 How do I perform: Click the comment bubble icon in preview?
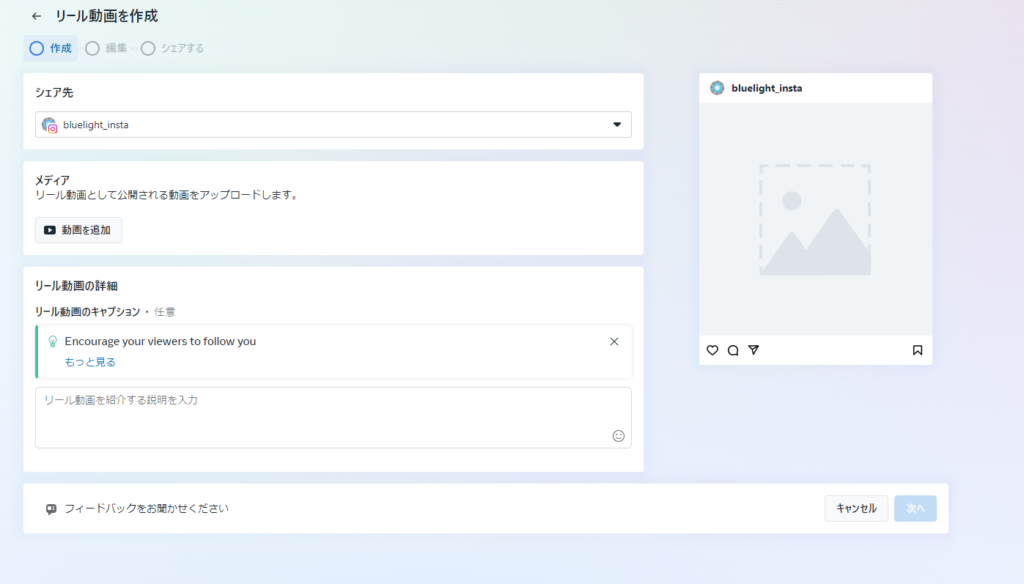point(733,350)
